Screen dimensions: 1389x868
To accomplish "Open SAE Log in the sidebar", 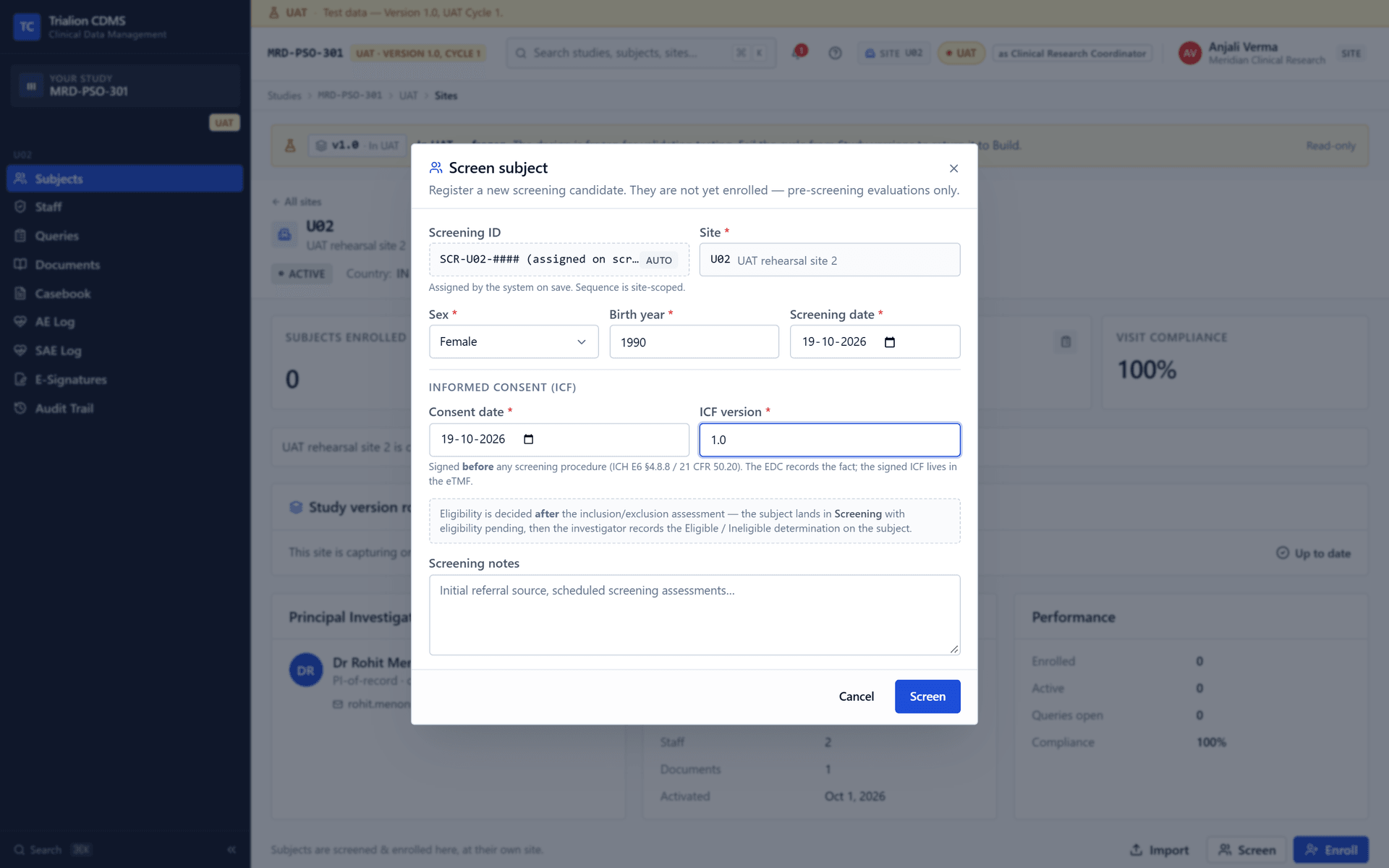I will click(124, 351).
